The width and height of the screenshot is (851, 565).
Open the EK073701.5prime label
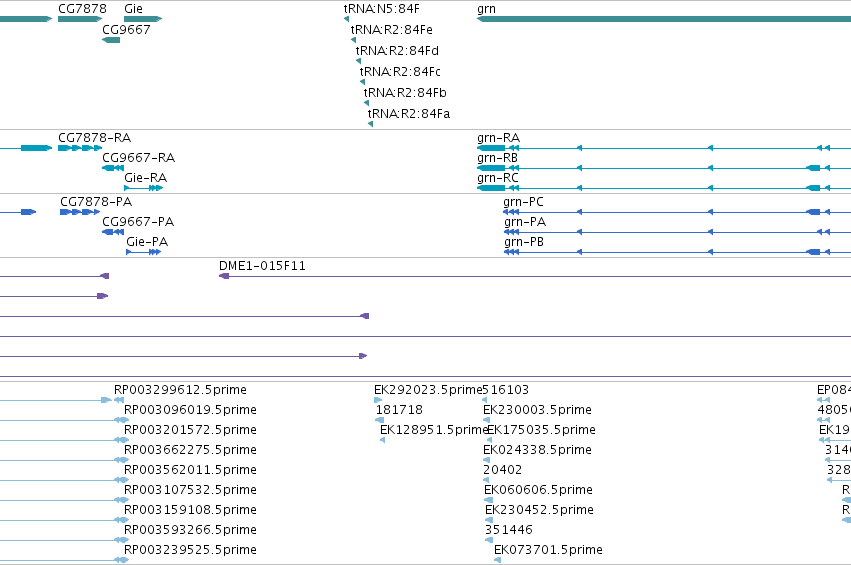tap(548, 549)
